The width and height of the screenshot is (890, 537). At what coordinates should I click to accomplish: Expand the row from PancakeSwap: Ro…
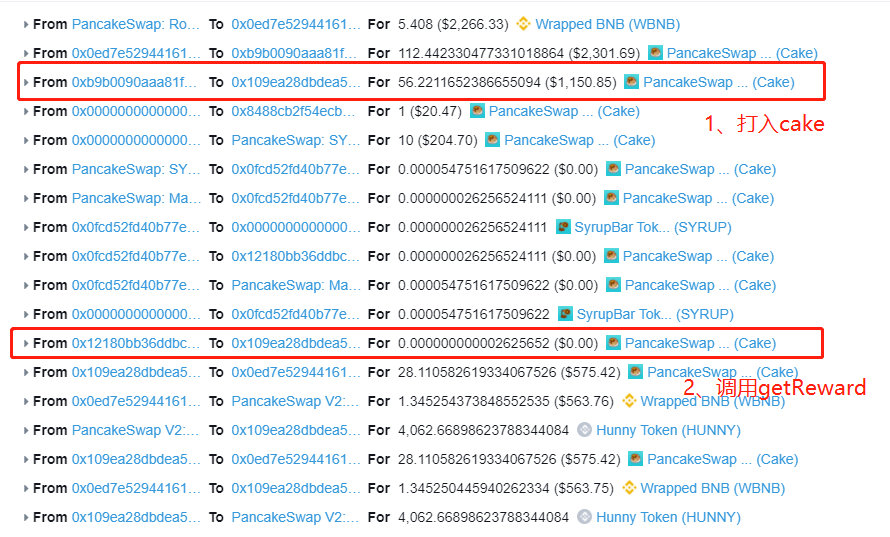coord(26,24)
